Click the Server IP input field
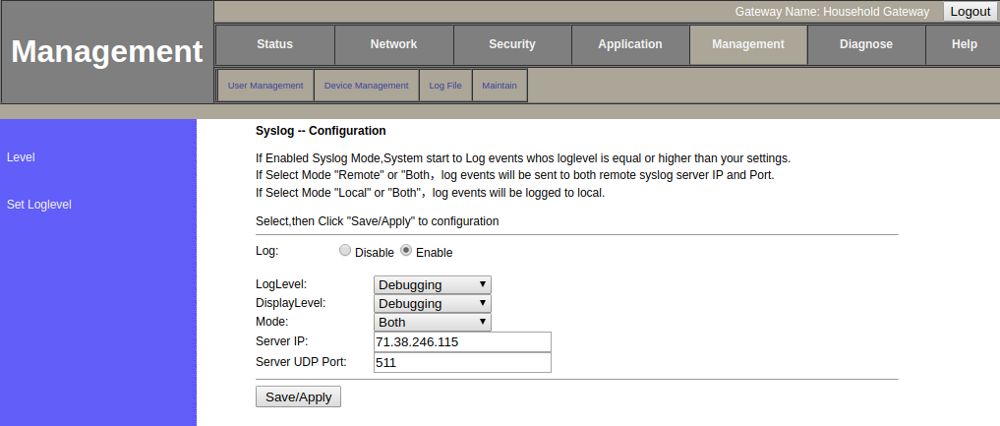 [462, 342]
